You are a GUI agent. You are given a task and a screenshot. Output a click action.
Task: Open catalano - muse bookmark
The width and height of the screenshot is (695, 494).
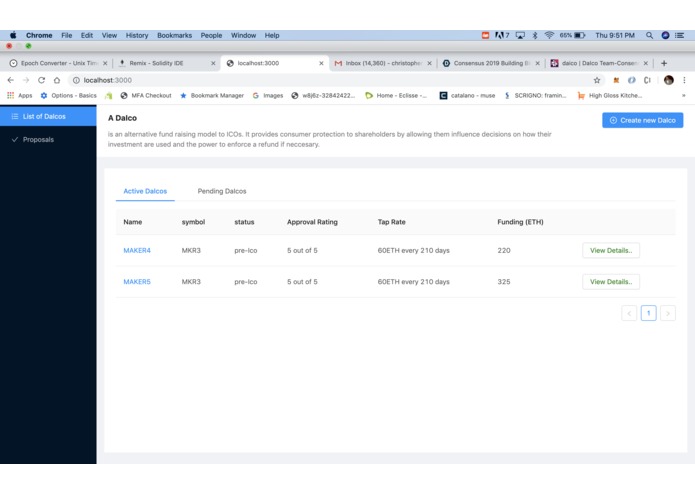pos(468,95)
